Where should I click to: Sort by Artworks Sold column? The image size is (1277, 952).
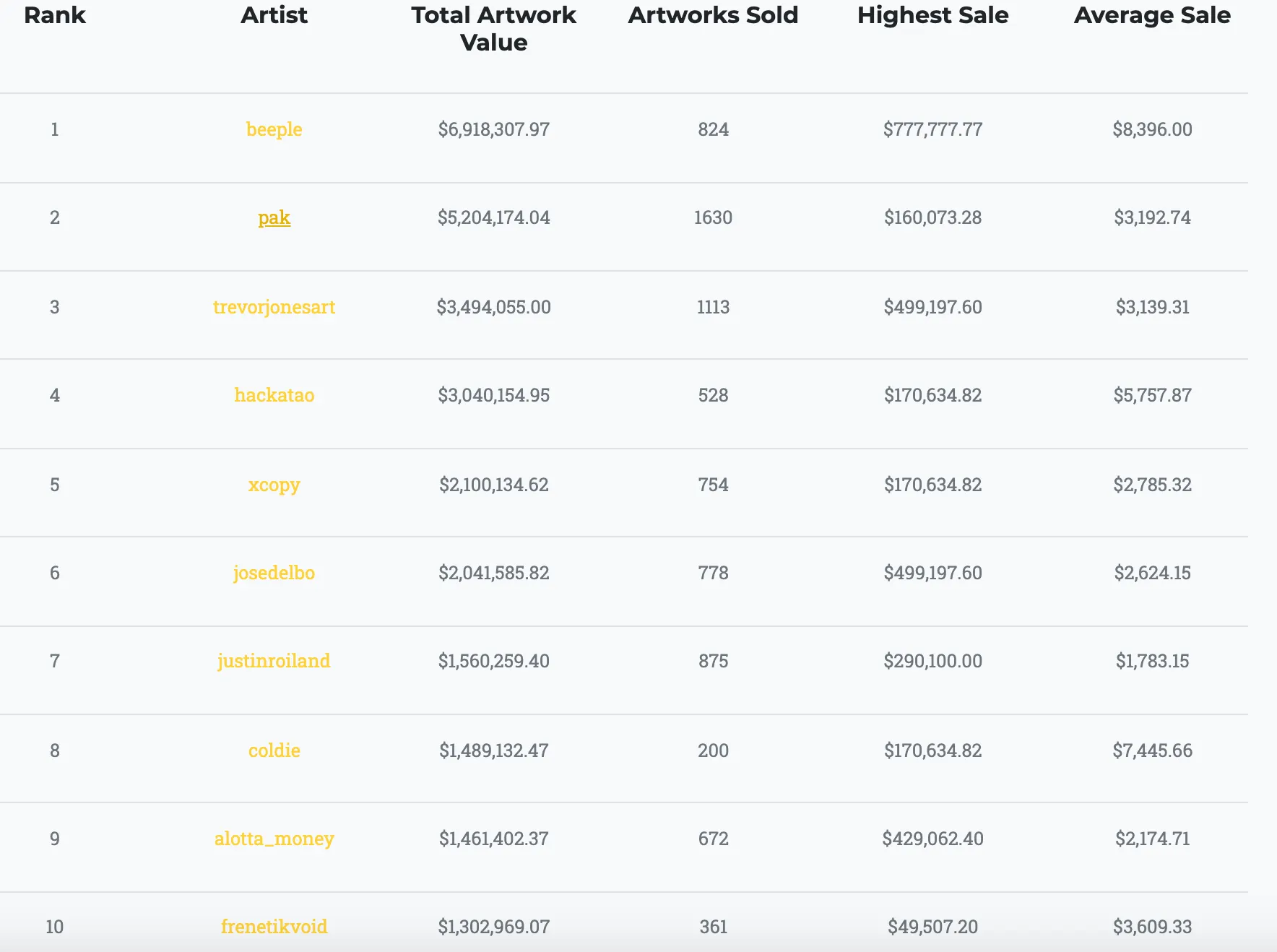pyautogui.click(x=713, y=15)
